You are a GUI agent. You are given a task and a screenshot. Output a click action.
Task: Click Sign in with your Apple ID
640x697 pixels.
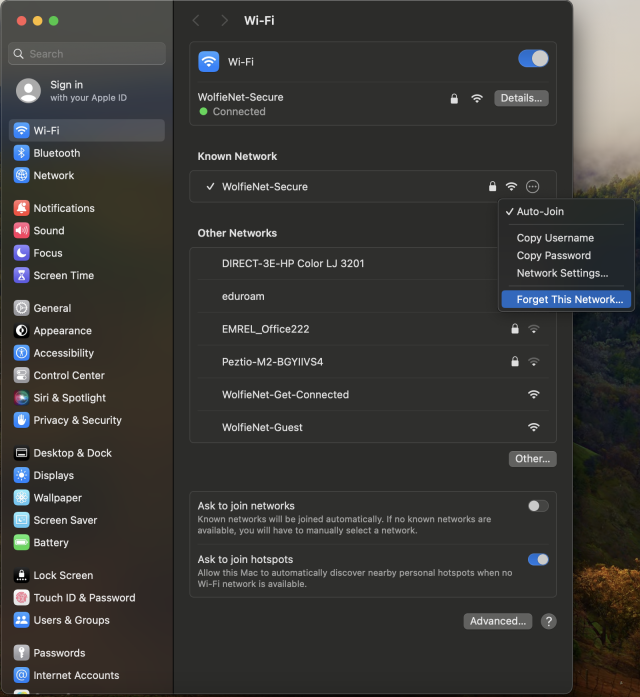pos(87,91)
